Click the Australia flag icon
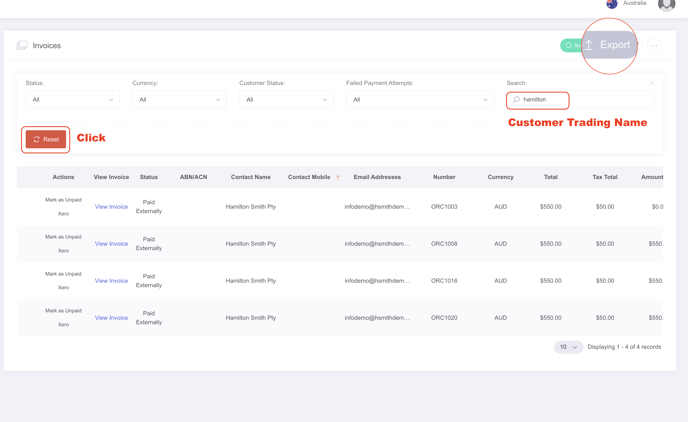This screenshot has height=422, width=688. pyautogui.click(x=612, y=4)
